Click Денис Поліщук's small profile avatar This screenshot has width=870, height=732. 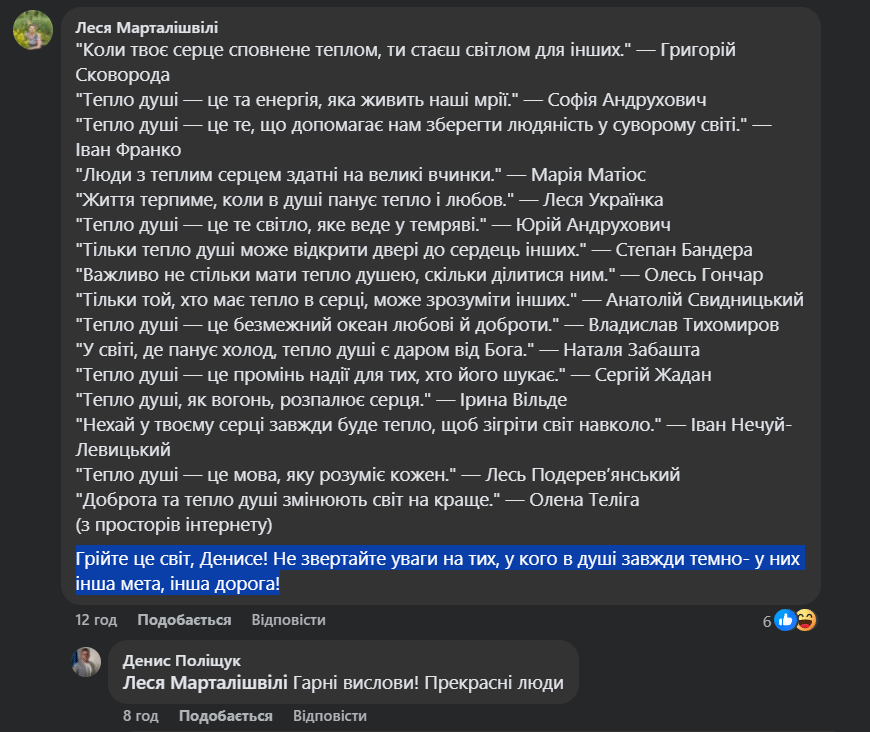coord(86,662)
